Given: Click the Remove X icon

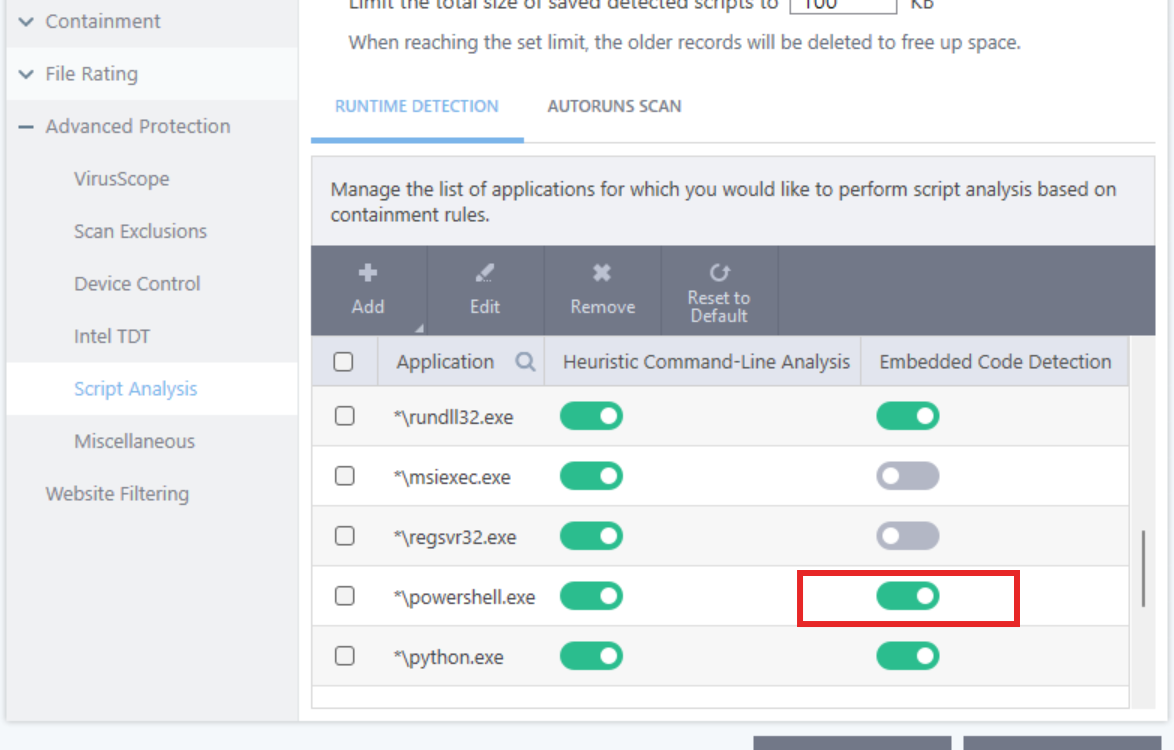Looking at the screenshot, I should [602, 273].
